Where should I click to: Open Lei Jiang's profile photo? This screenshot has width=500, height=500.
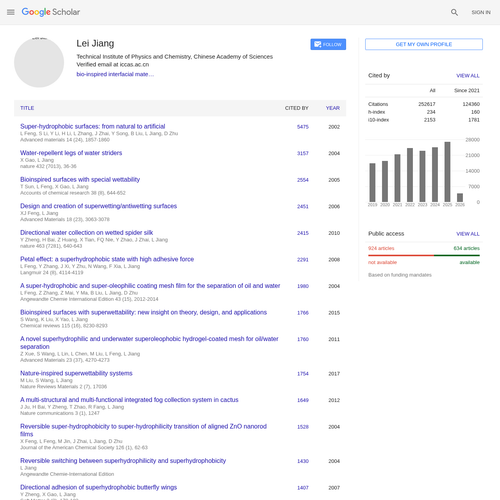coord(39,62)
